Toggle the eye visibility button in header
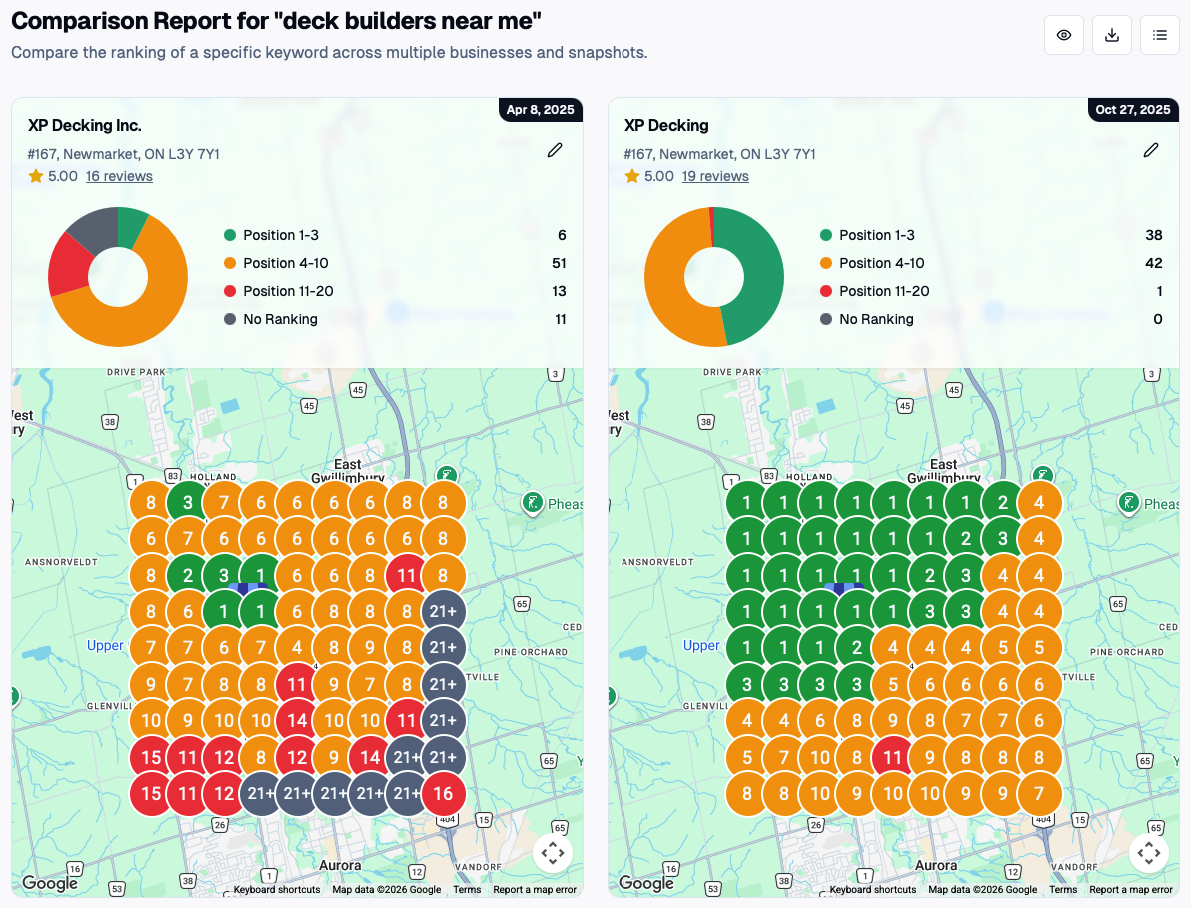Viewport: 1191px width, 908px height. click(x=1063, y=35)
